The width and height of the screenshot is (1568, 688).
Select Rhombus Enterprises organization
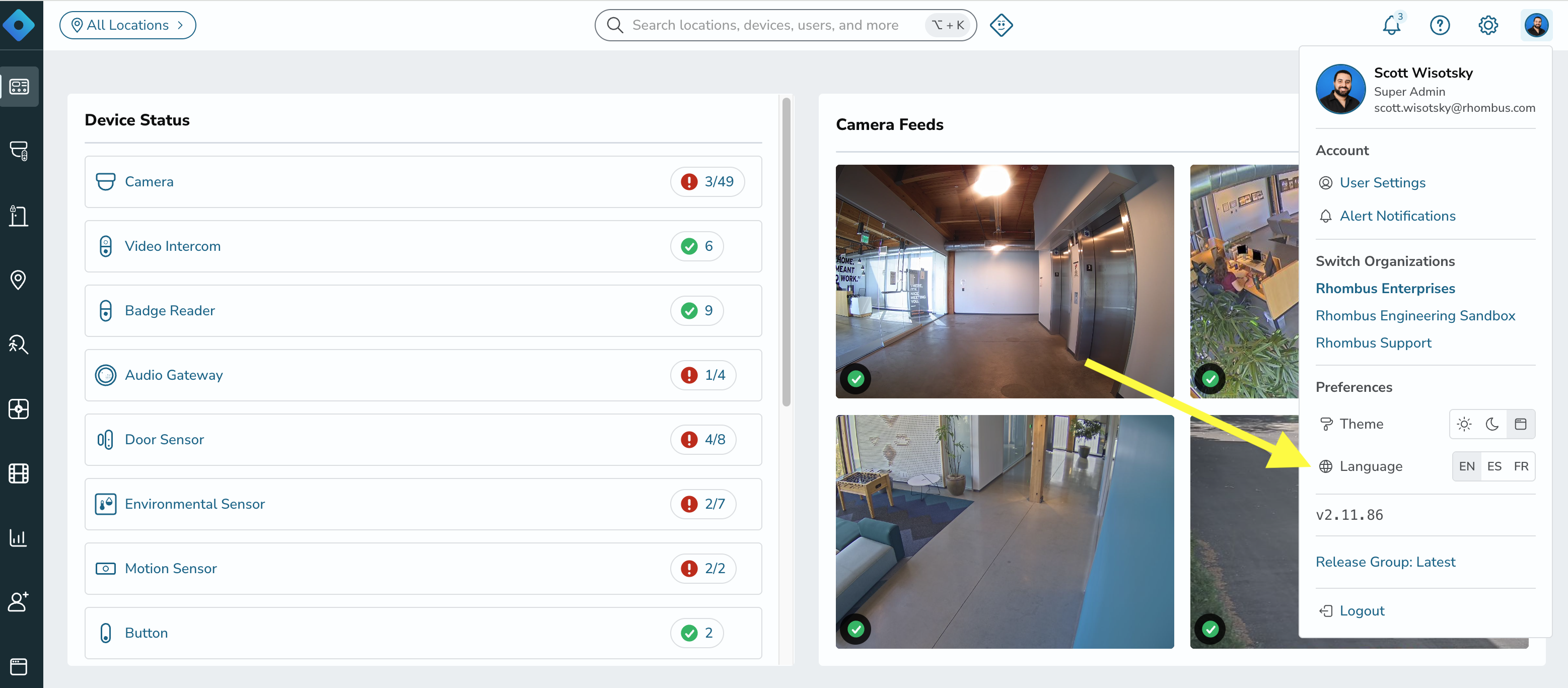(1385, 288)
